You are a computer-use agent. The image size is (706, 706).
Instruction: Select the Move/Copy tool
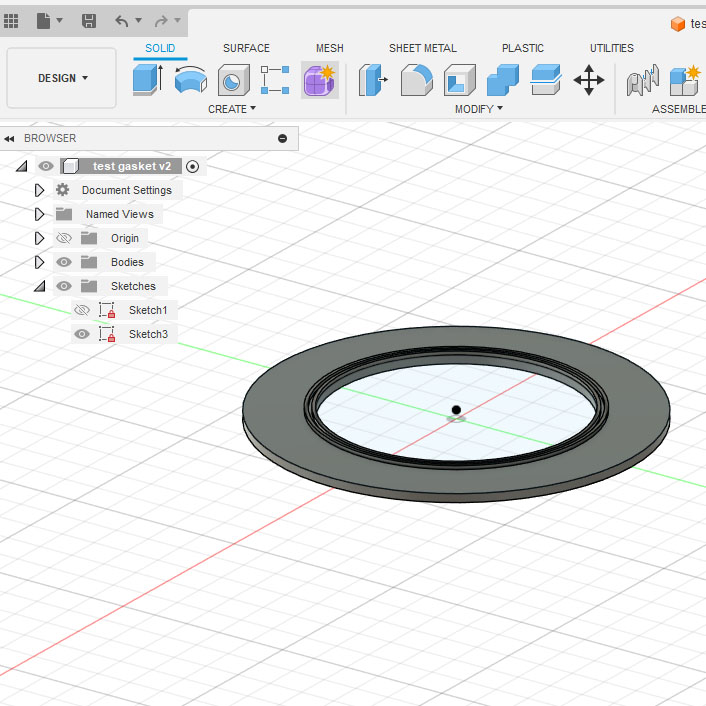click(589, 80)
